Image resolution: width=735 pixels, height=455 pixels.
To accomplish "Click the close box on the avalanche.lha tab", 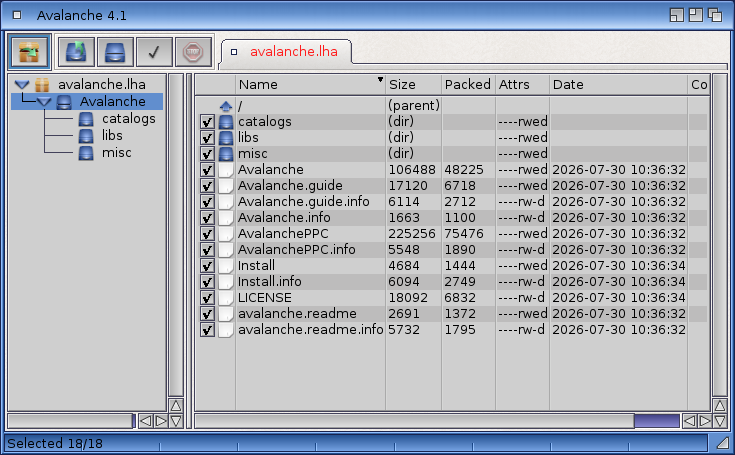I will pyautogui.click(x=234, y=52).
